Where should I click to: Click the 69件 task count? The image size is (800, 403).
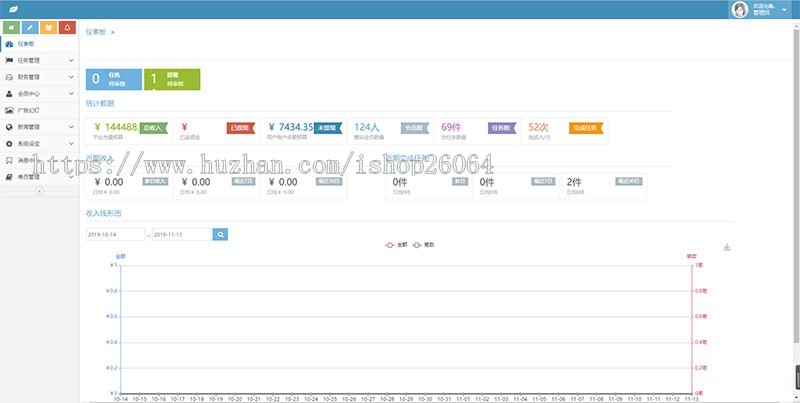[451, 127]
